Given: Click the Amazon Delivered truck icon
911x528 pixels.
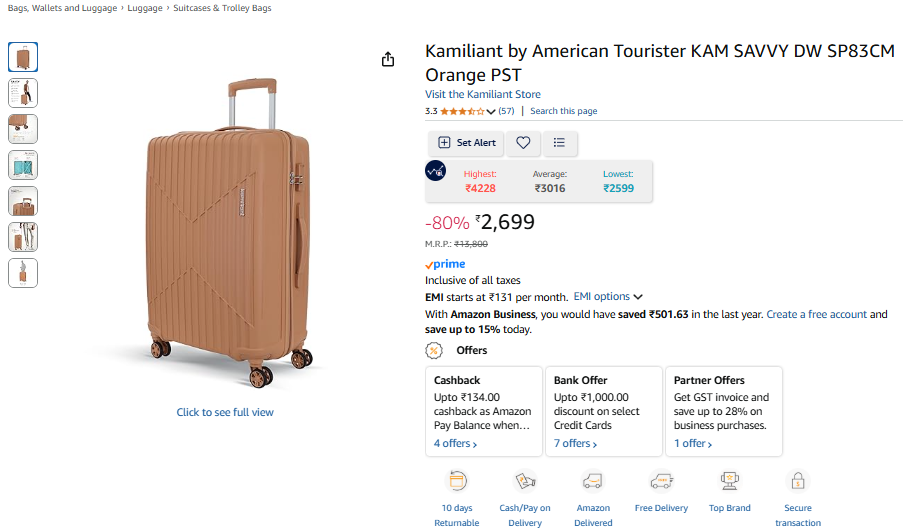Looking at the screenshot, I should (593, 481).
